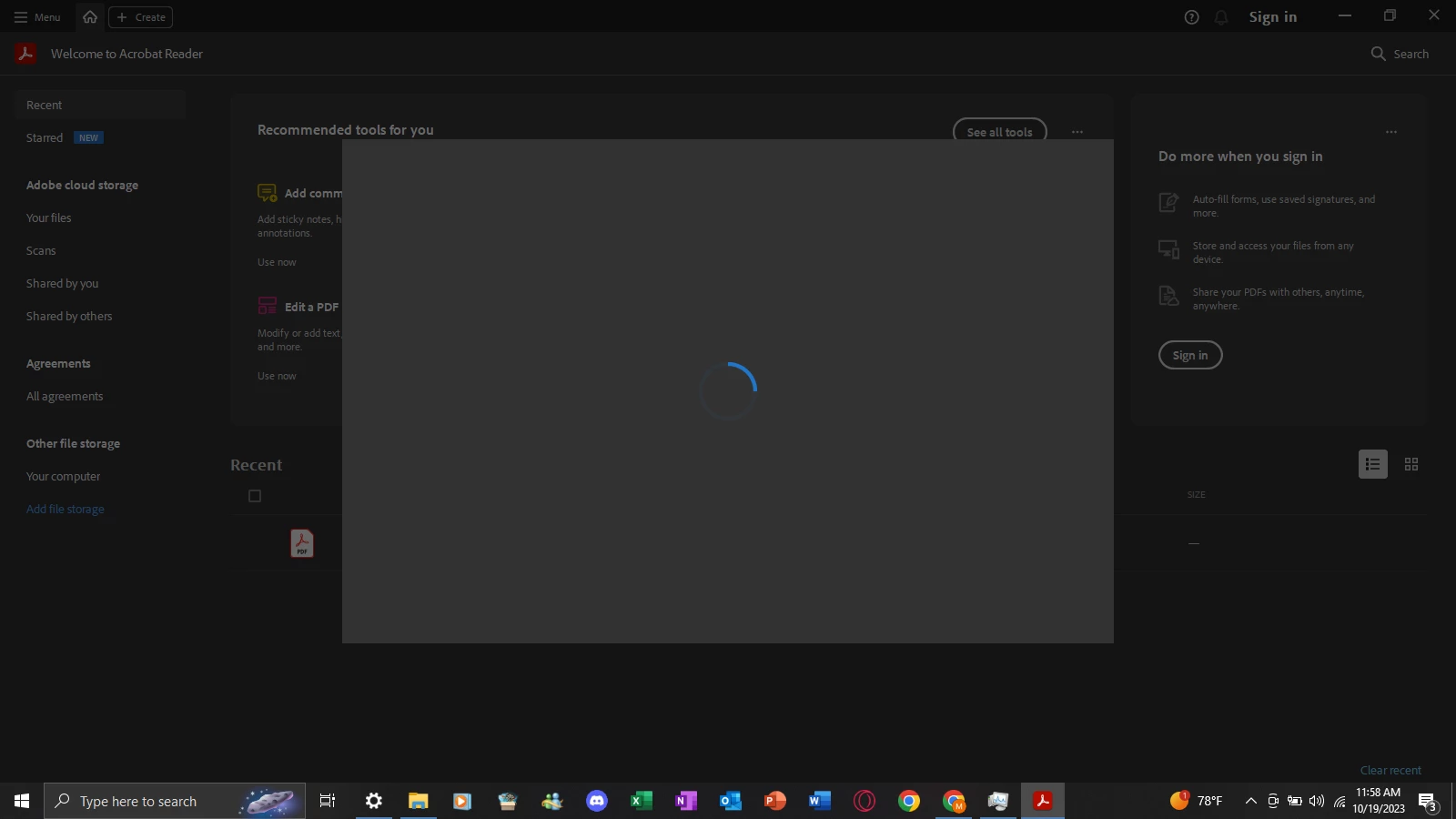The height and width of the screenshot is (819, 1456).
Task: Open the recent PDF file icon
Action: (302, 543)
